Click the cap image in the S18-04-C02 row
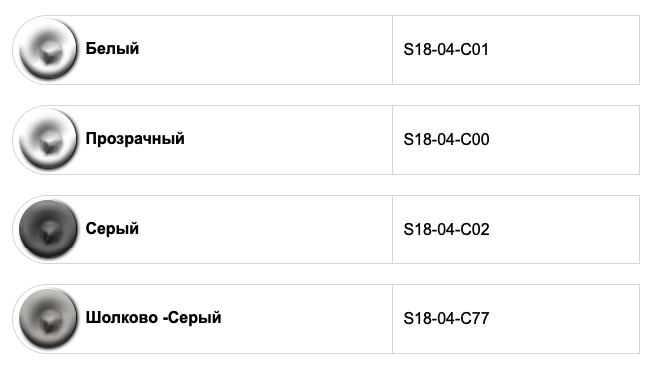Screen dimensions: 654x365 48,229
